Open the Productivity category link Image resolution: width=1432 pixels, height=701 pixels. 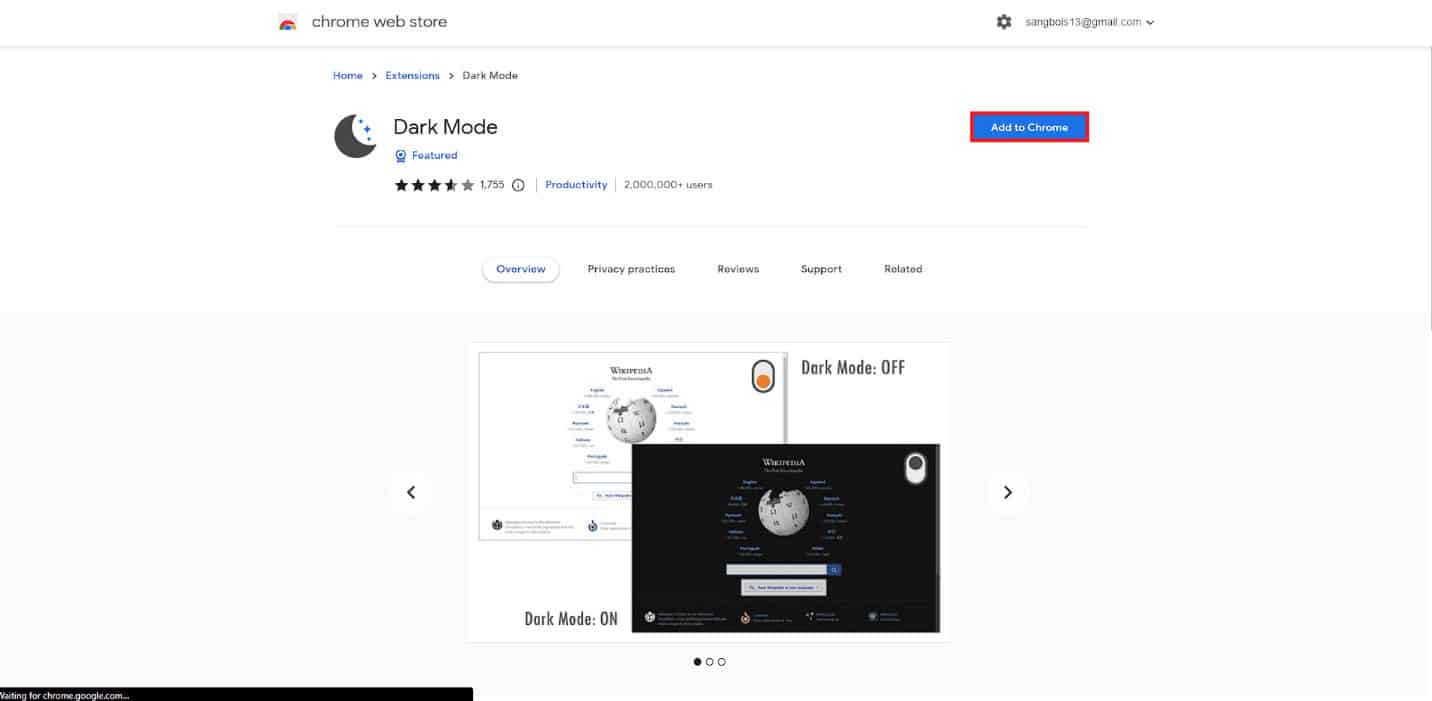576,185
